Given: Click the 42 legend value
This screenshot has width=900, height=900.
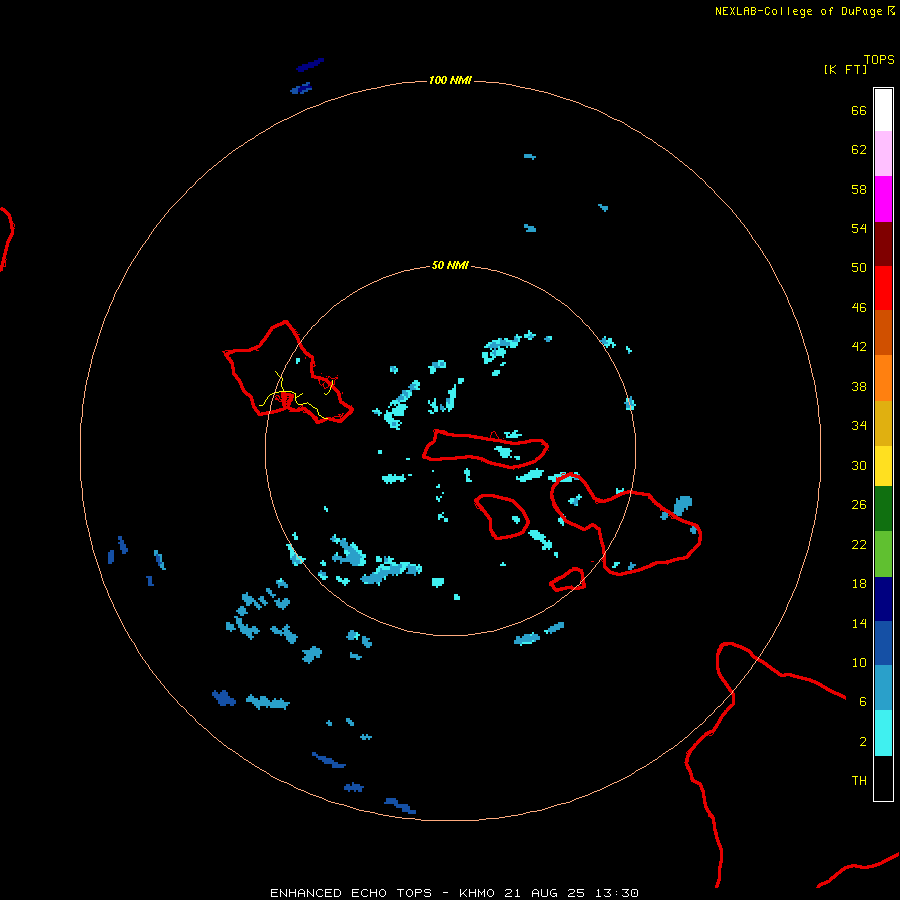Looking at the screenshot, I should tap(859, 346).
